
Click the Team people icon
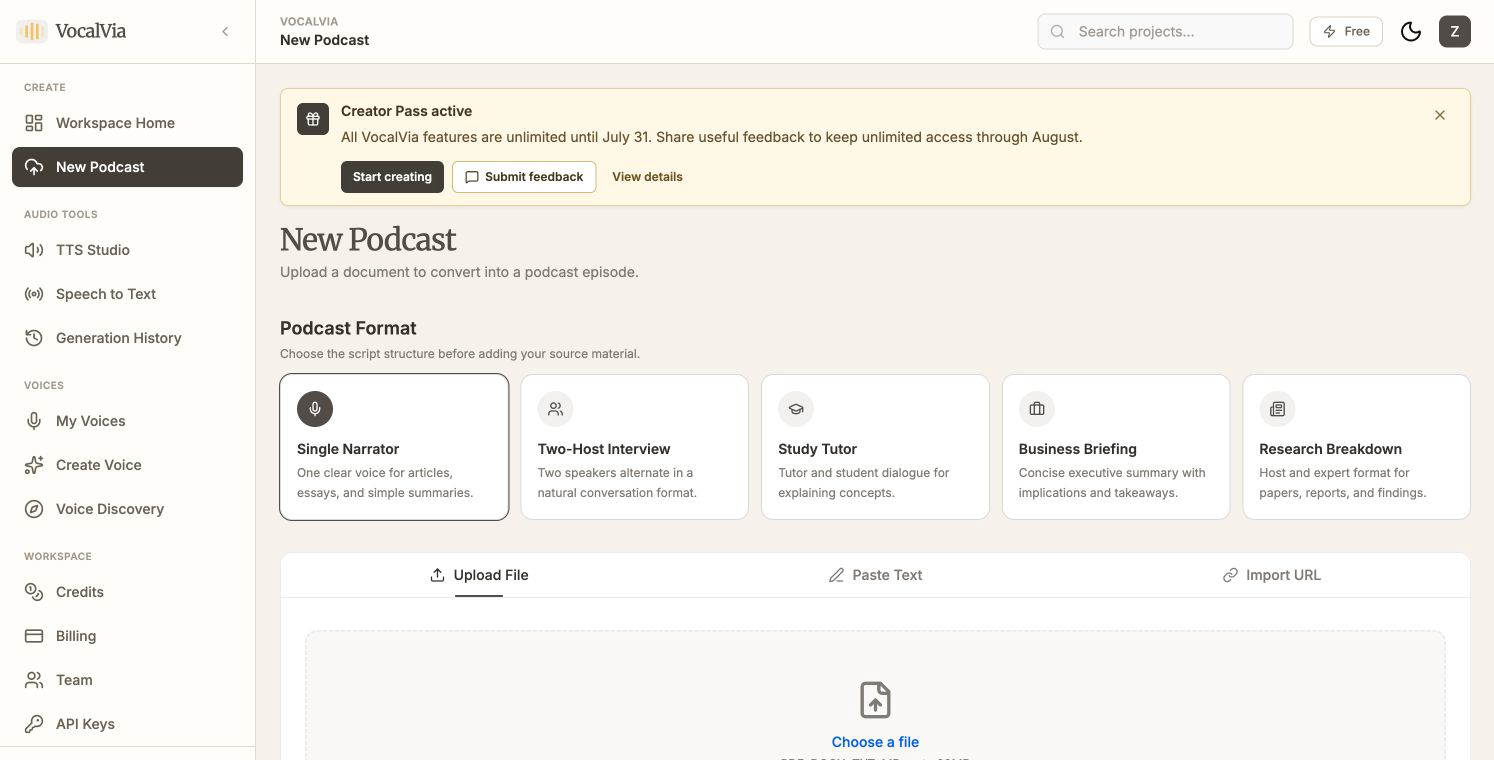tap(34, 680)
